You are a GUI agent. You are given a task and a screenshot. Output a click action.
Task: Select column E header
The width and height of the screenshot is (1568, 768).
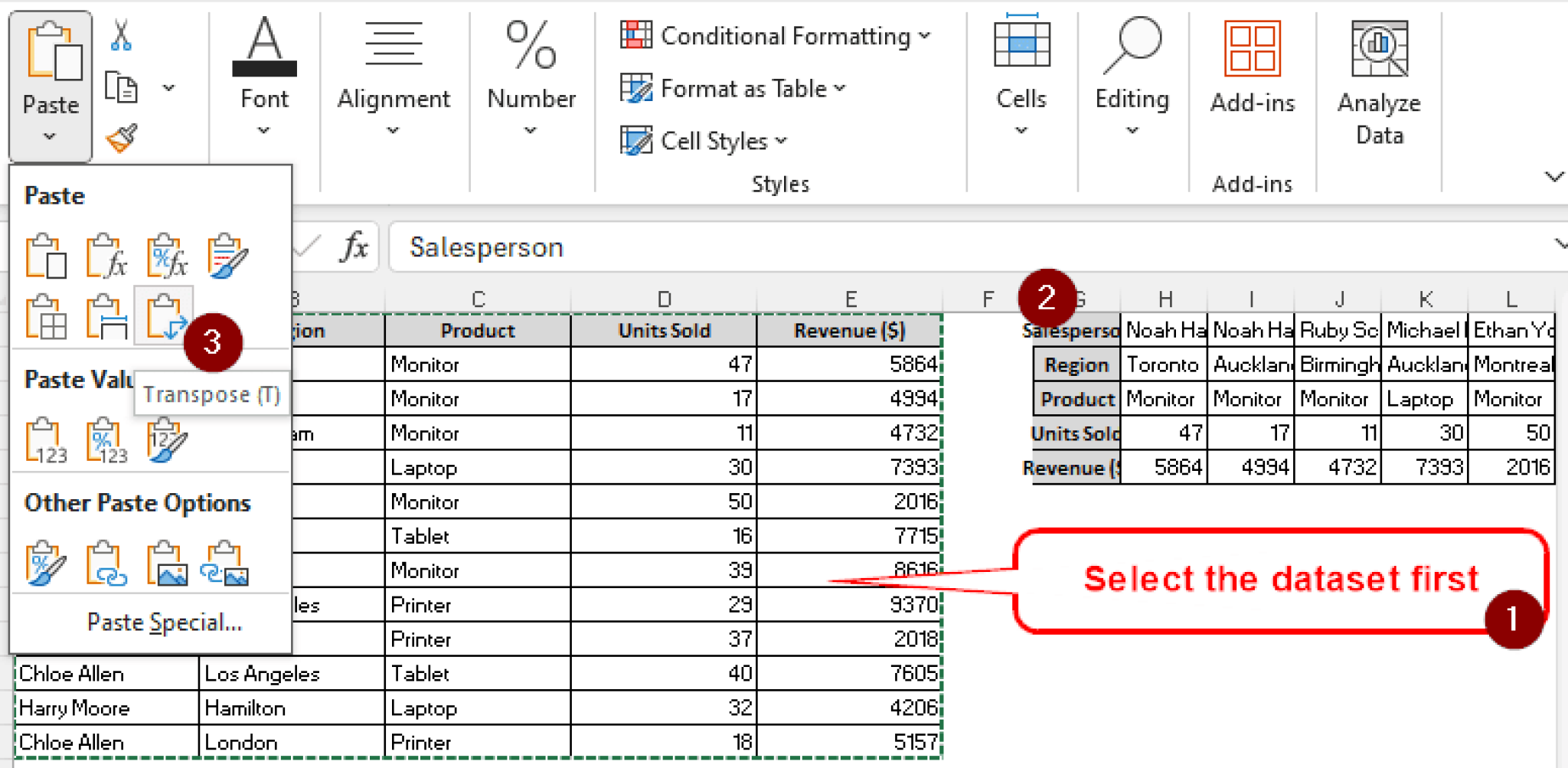coord(850,299)
